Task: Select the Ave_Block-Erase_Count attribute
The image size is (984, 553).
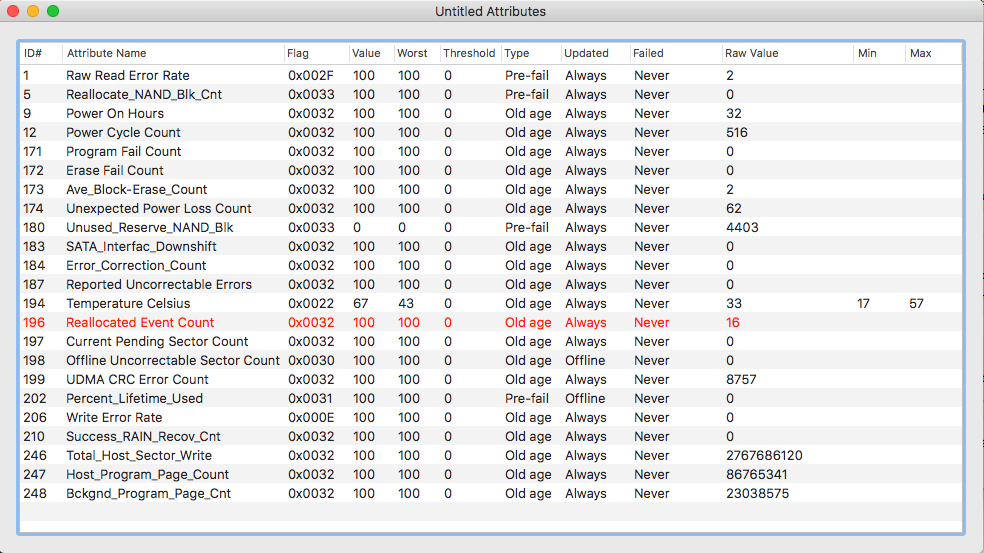Action: click(491, 190)
